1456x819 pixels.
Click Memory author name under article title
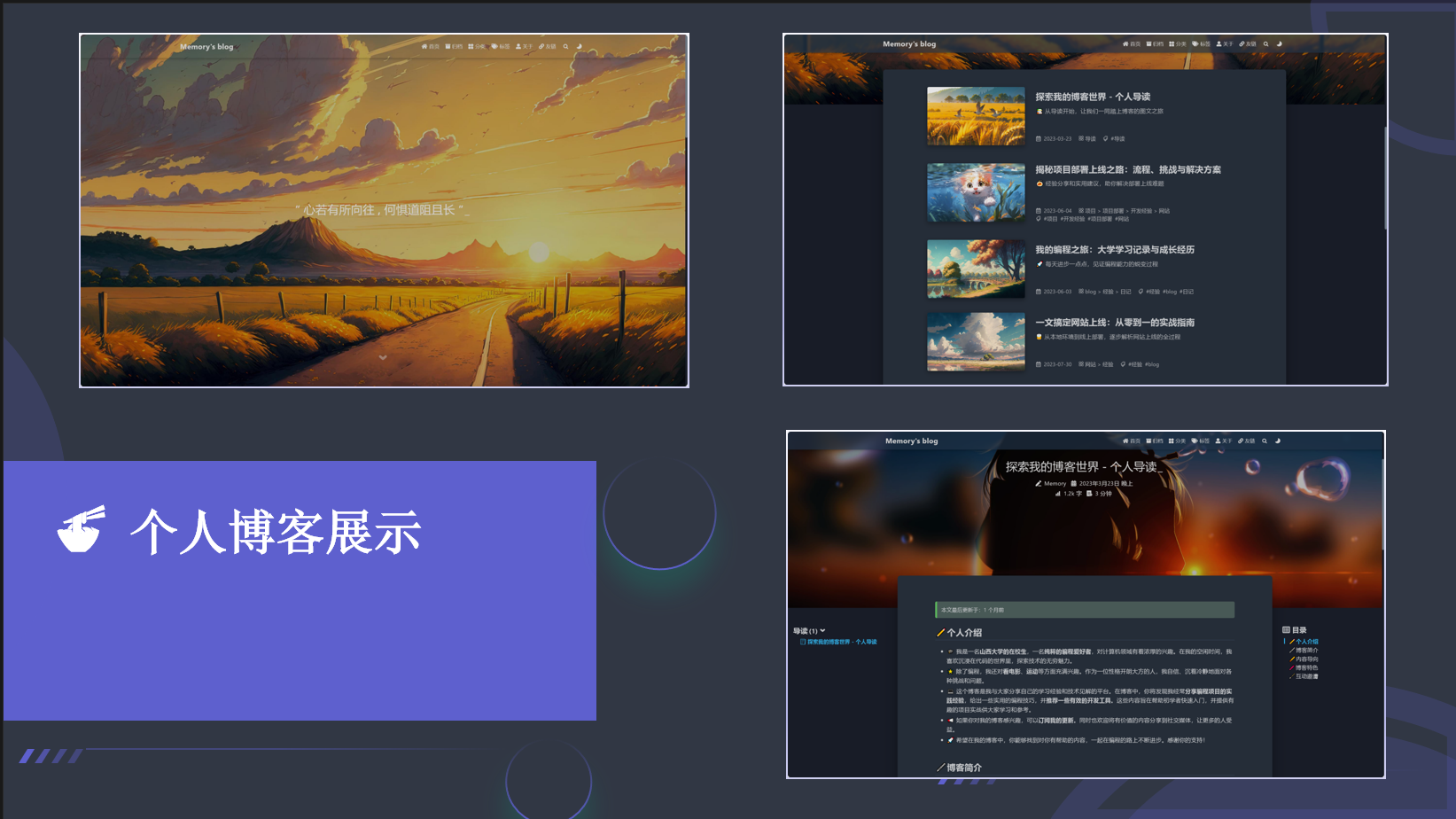point(1055,484)
